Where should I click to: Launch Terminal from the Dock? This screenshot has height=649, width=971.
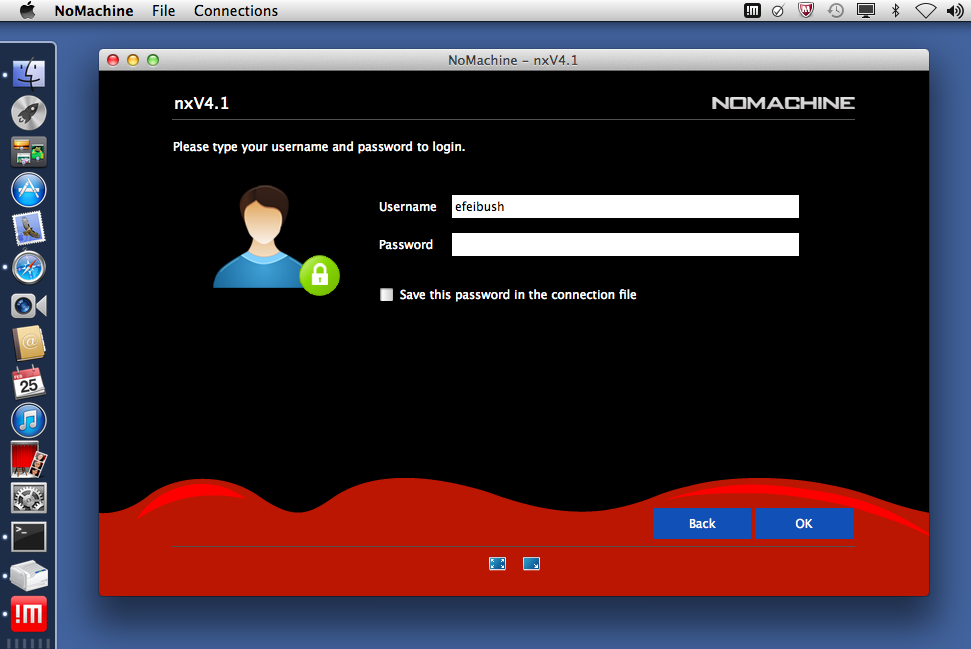tap(28, 536)
